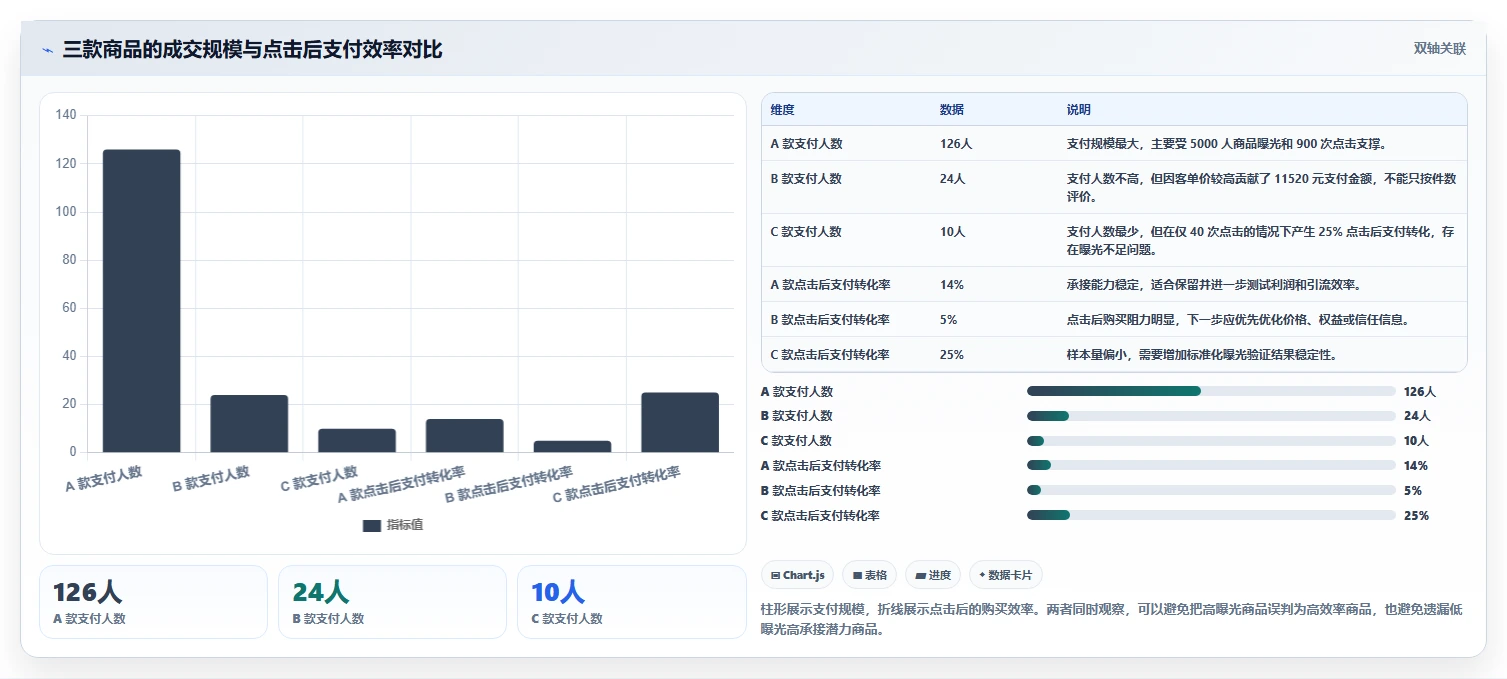Click the 双轴关联 label in the header
Image resolution: width=1507 pixels, height=679 pixels.
[1439, 49]
